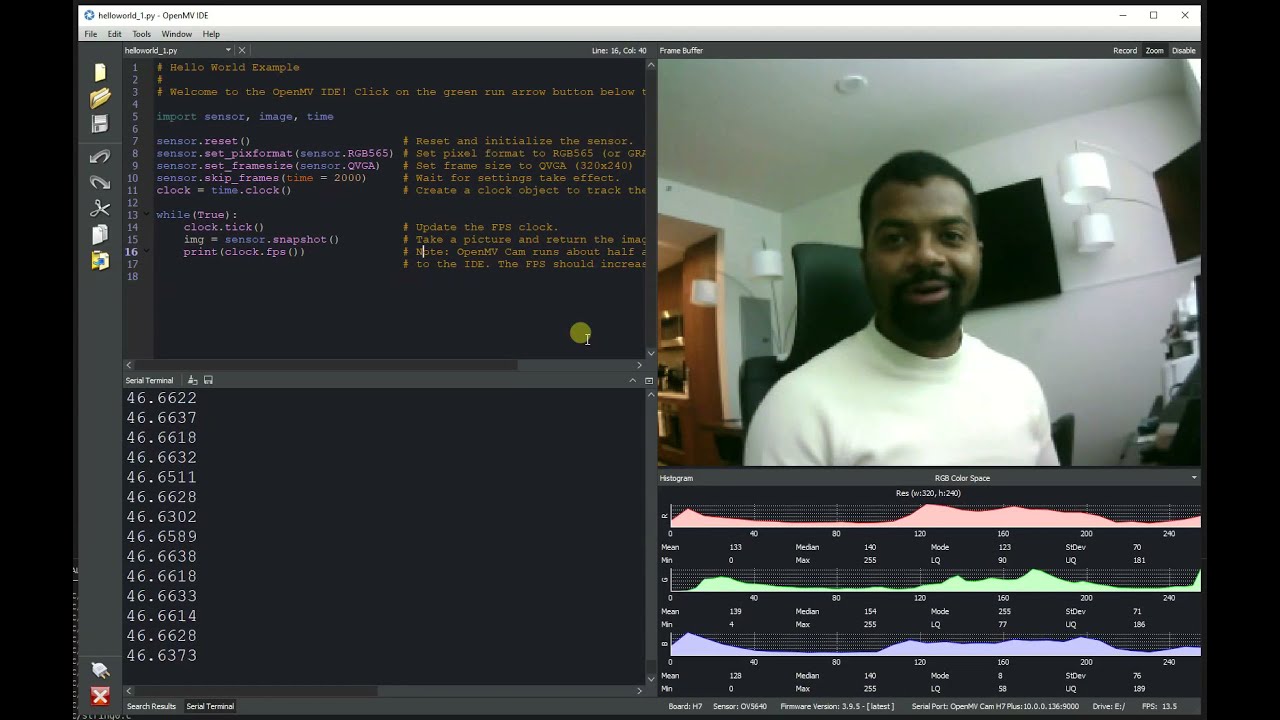Click editor scroll down arrow
This screenshot has height=720, width=1280.
tap(651, 352)
